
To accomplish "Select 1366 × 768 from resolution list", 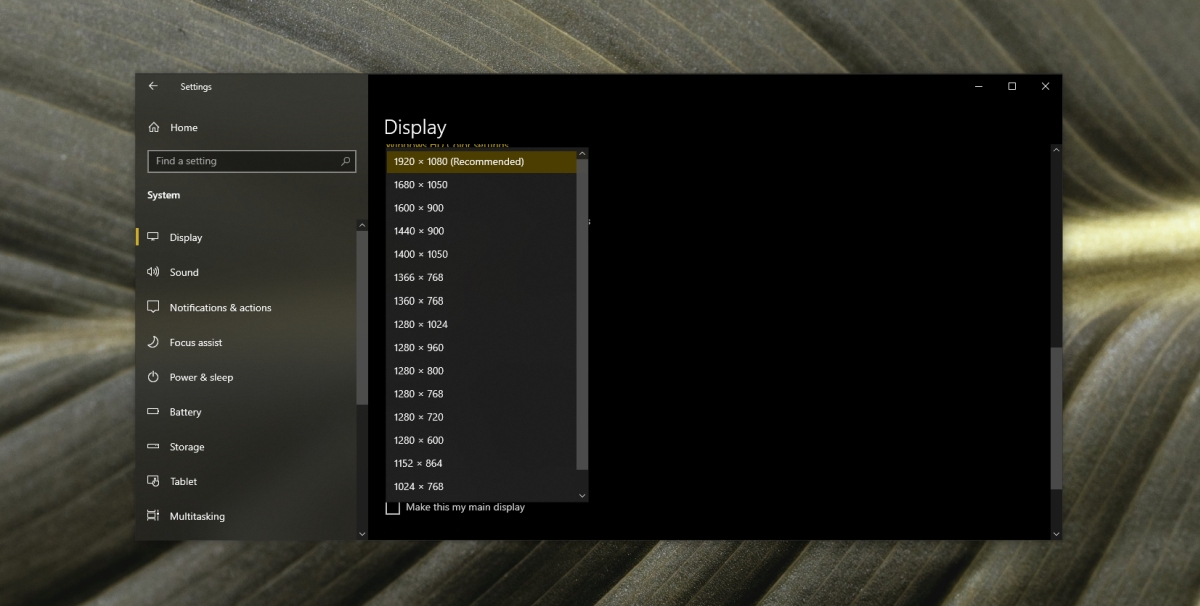I will click(481, 277).
